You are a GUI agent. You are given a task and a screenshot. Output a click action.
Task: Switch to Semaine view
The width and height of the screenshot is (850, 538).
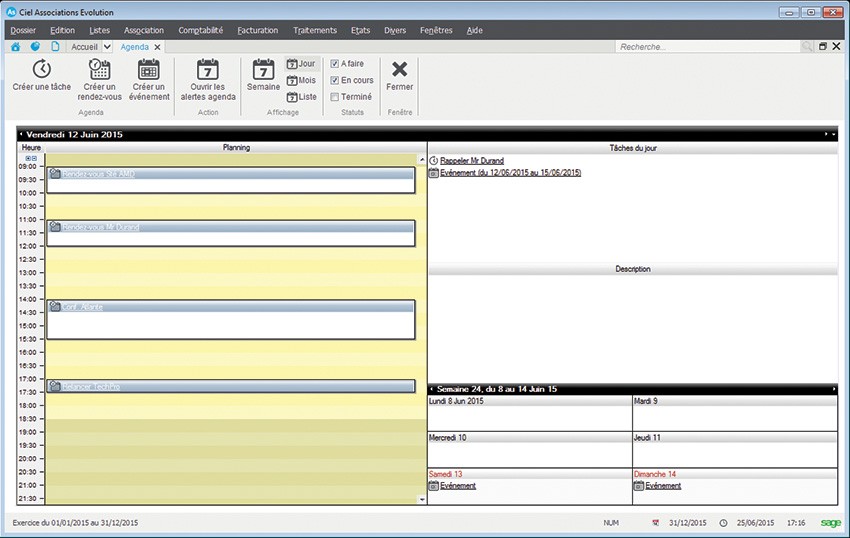263,69
